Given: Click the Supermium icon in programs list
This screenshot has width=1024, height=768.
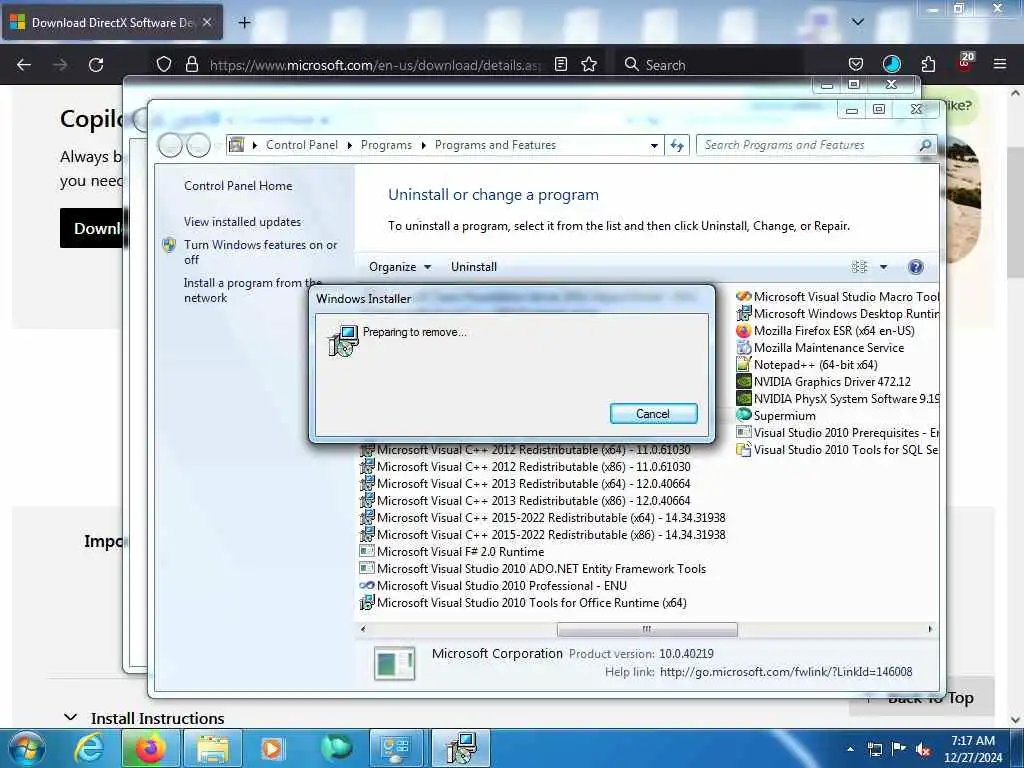Looking at the screenshot, I should (743, 415).
